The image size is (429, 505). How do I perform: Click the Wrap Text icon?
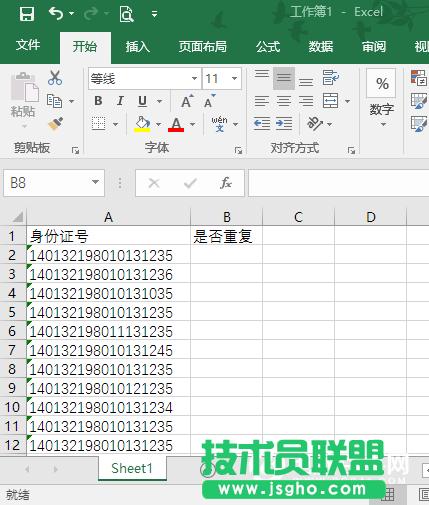330,78
